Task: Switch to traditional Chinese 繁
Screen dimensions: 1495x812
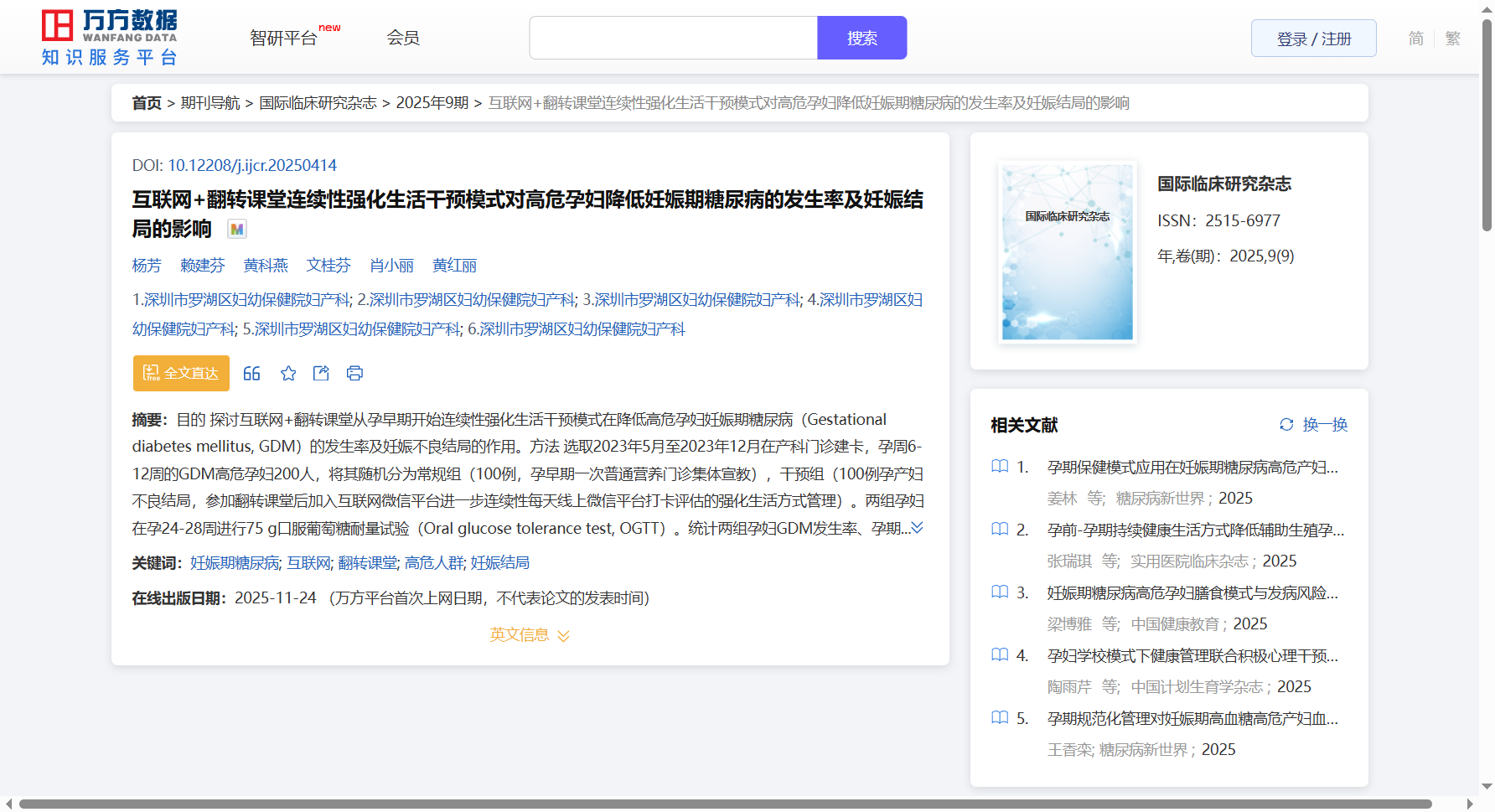Action: pyautogui.click(x=1452, y=39)
